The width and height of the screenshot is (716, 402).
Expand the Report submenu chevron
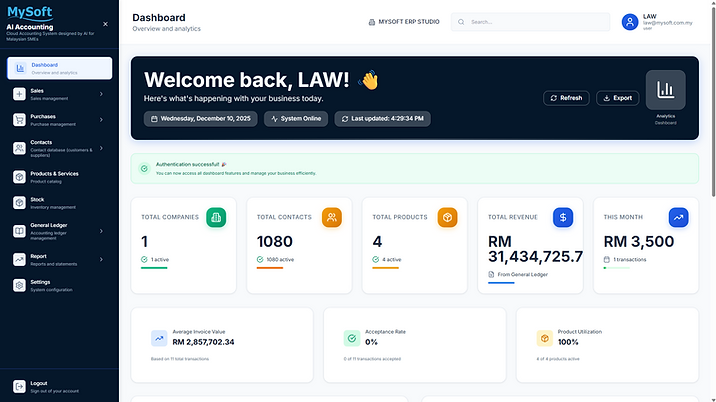pyautogui.click(x=101, y=259)
